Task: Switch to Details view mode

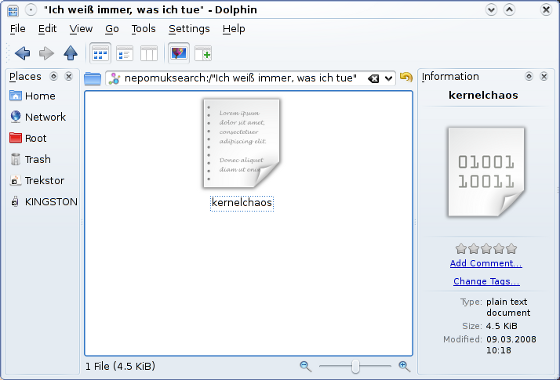Action: click(125, 54)
